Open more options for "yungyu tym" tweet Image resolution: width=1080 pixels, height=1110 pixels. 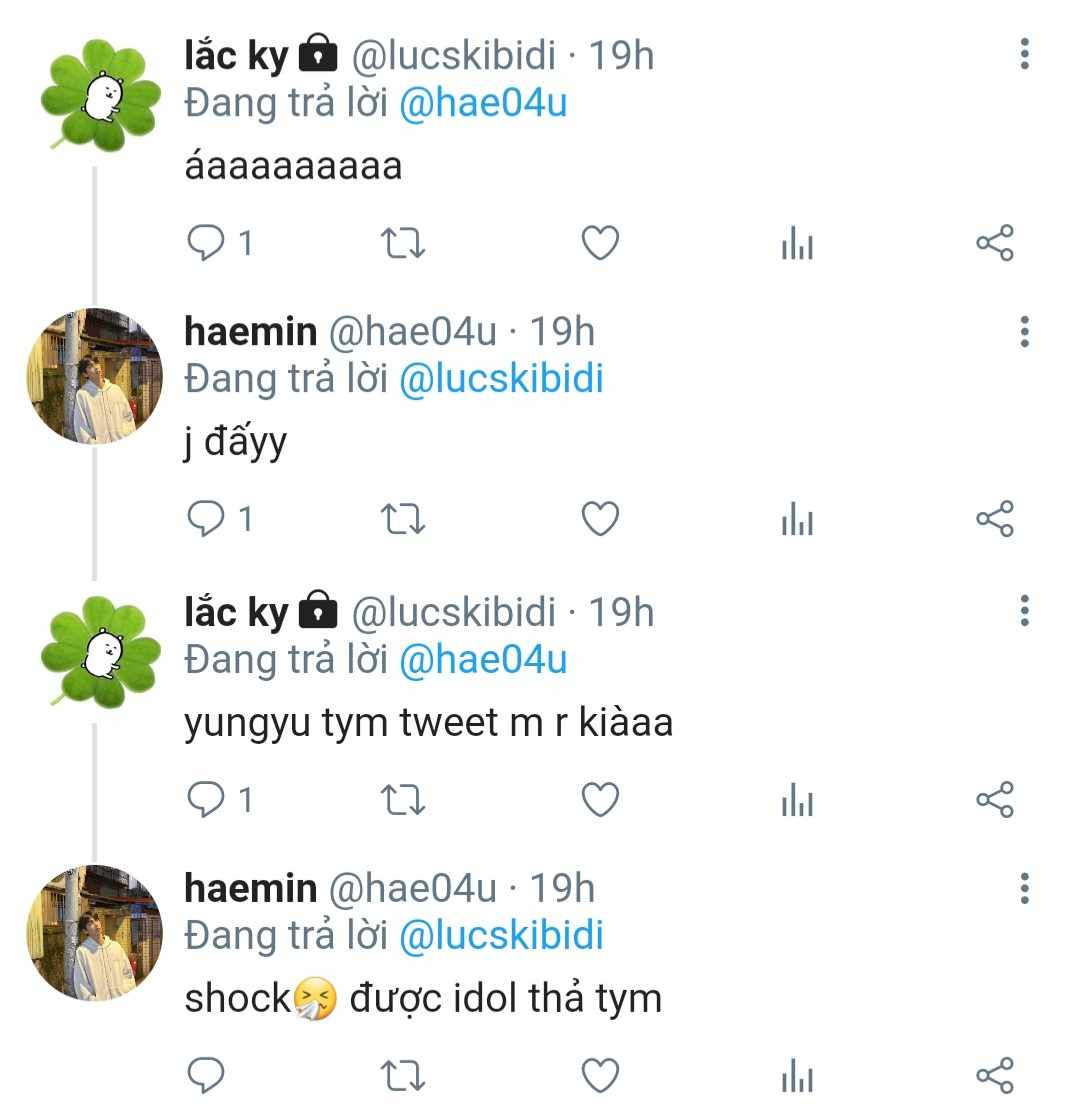point(1024,610)
